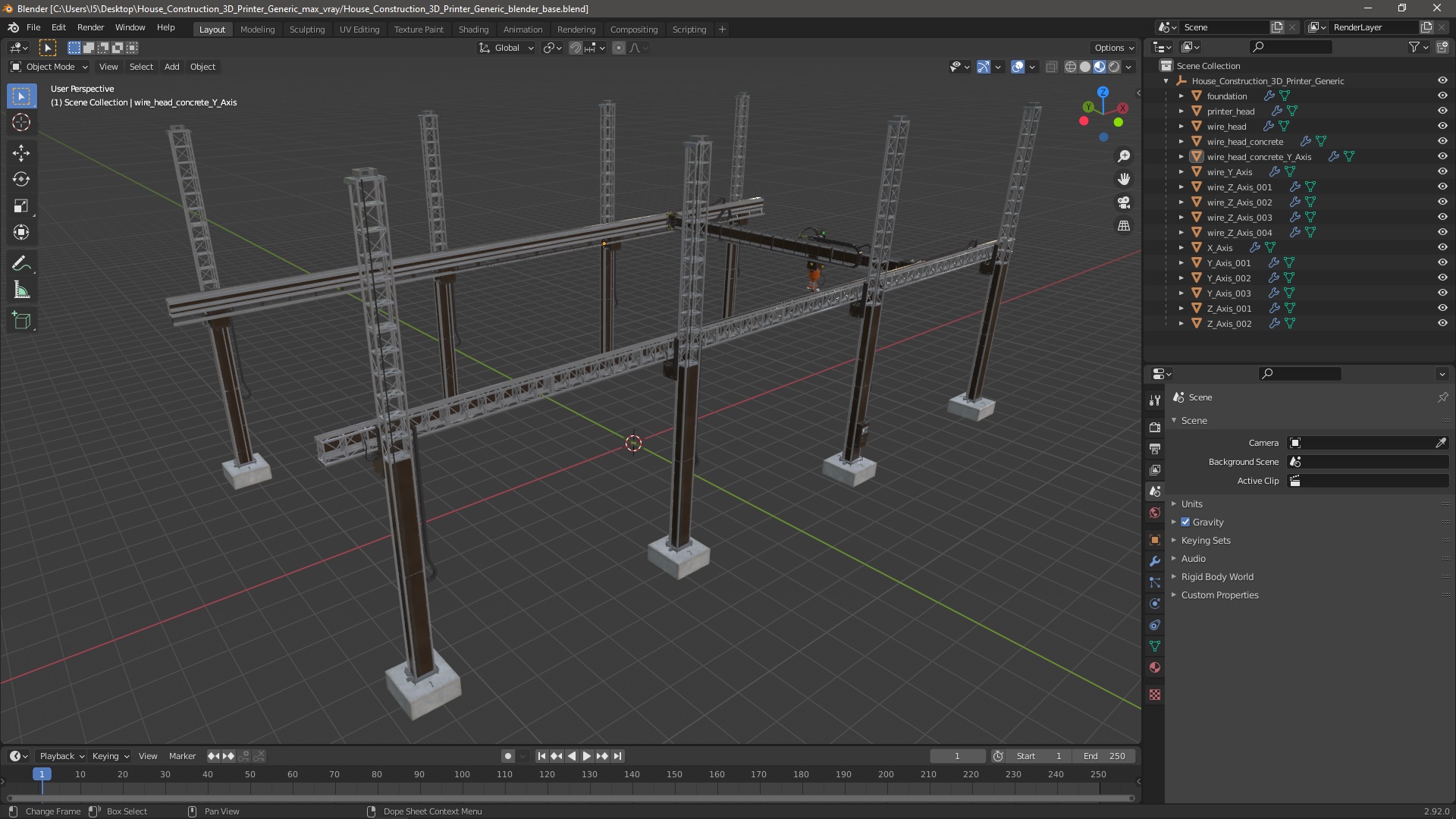Expand the Custom Properties panel

pos(1219,595)
